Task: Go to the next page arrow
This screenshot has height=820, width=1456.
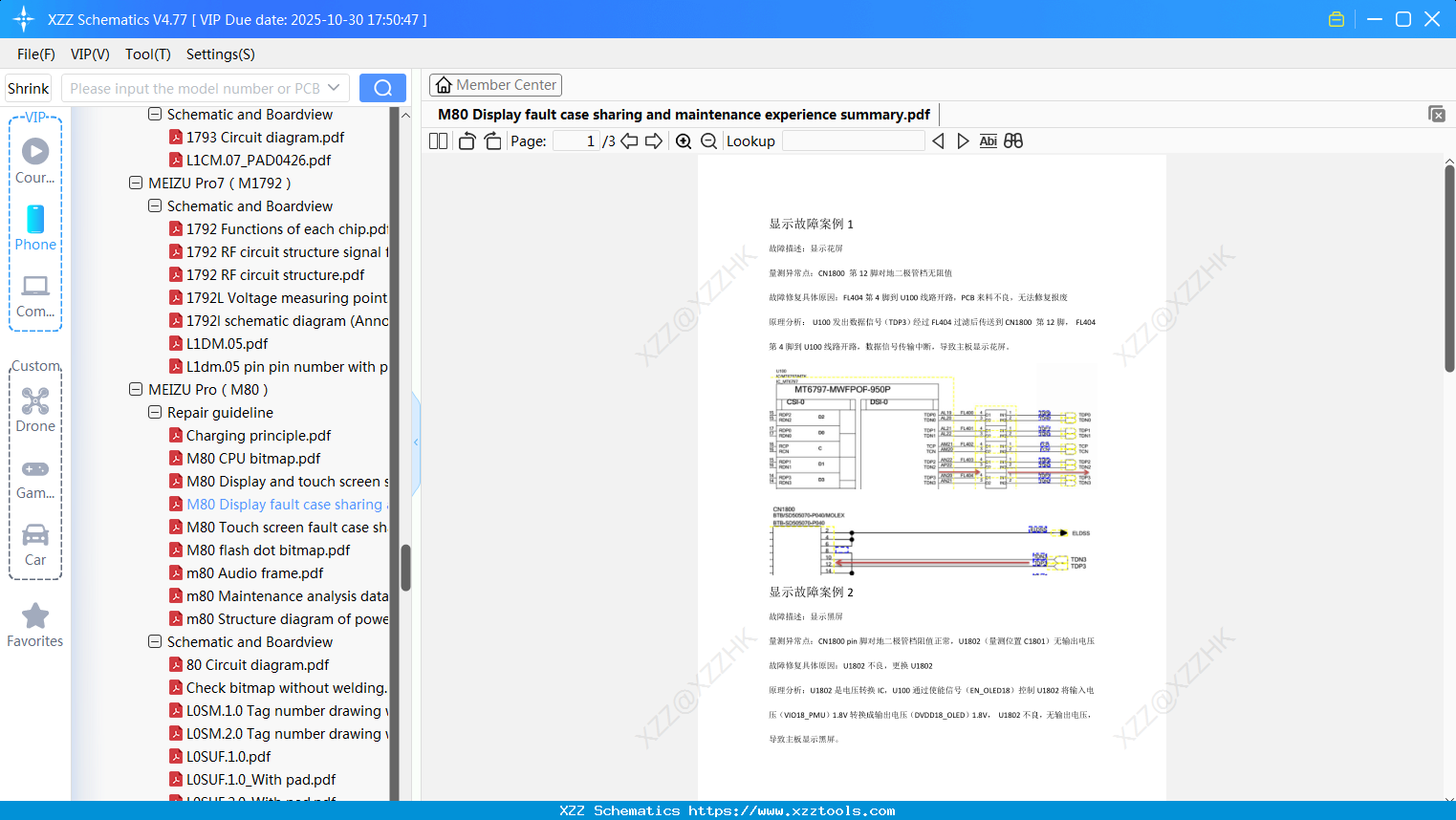Action: (x=654, y=141)
